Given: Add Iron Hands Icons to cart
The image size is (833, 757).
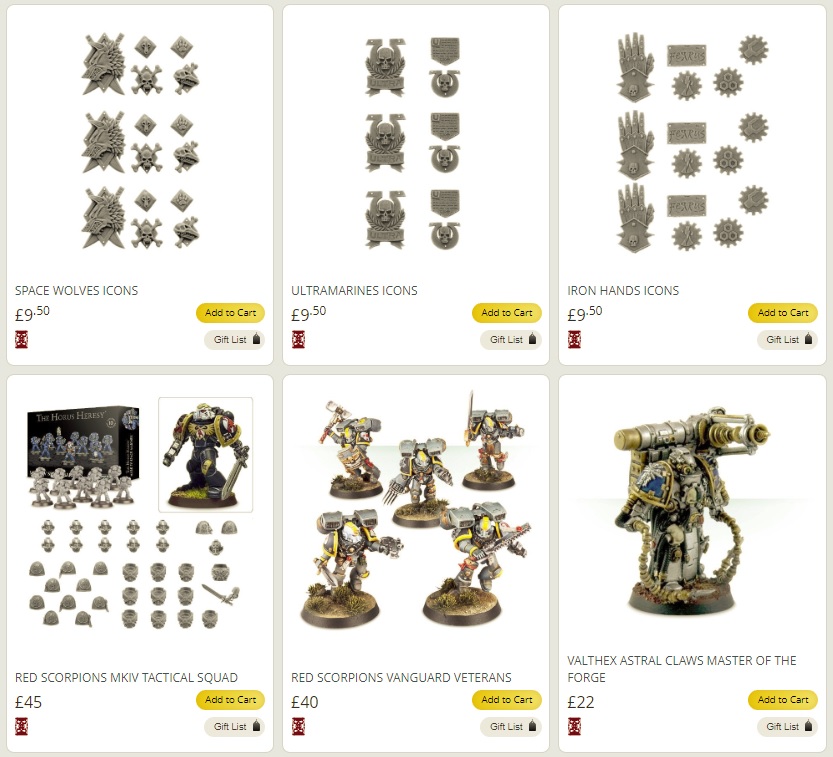Looking at the screenshot, I should pos(783,313).
